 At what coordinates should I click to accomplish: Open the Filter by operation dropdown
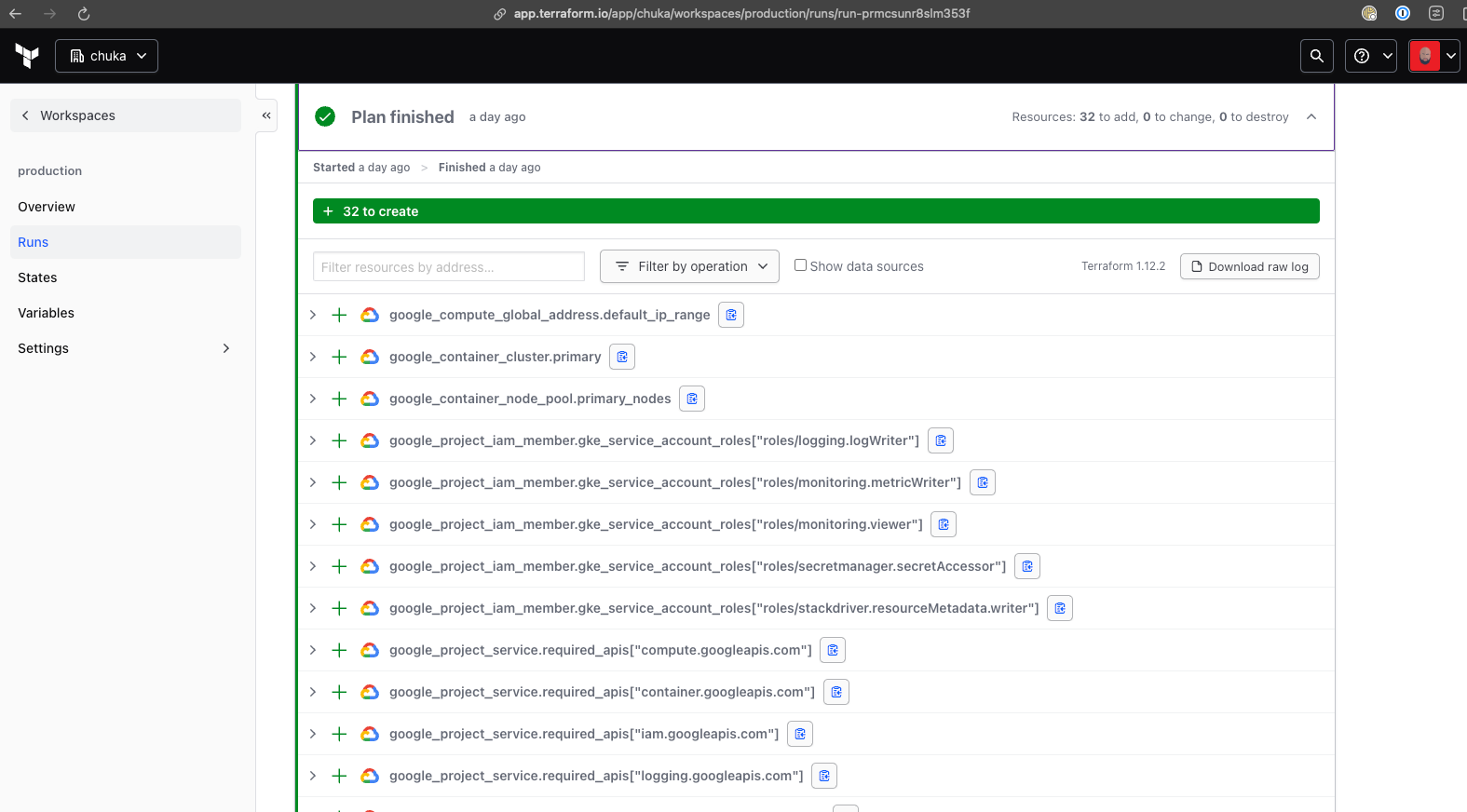[689, 266]
